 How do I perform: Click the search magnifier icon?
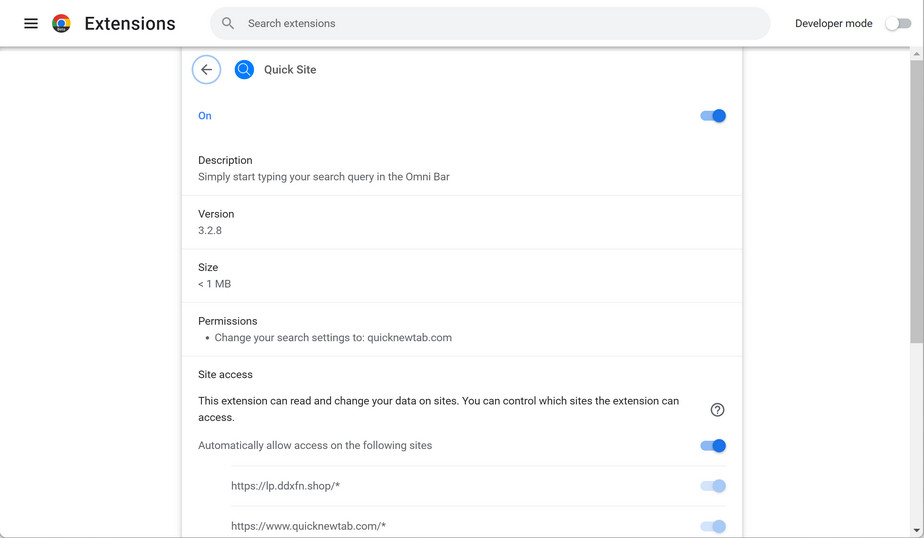click(227, 24)
